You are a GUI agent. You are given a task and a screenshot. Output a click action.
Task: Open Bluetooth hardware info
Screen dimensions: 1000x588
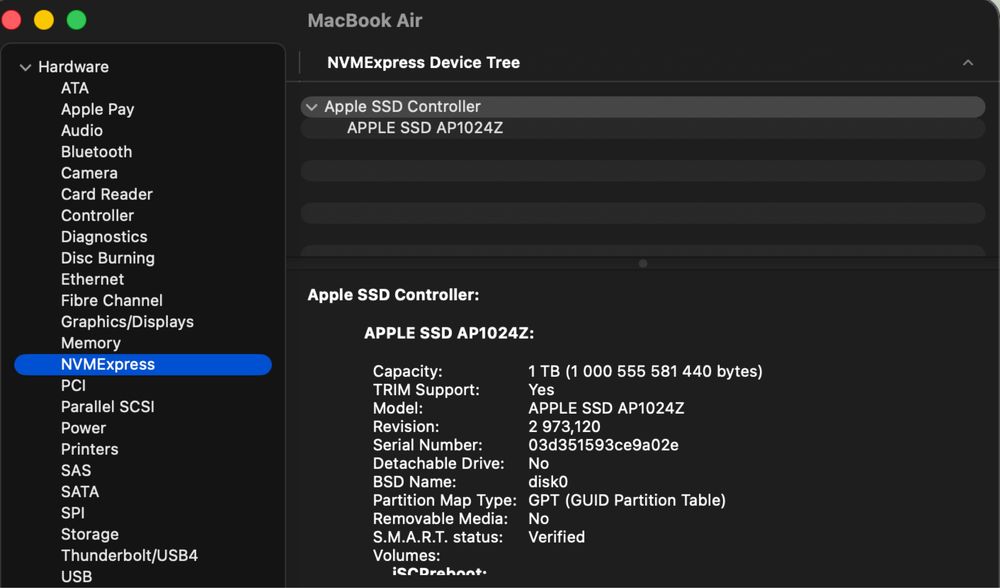pyautogui.click(x=96, y=152)
